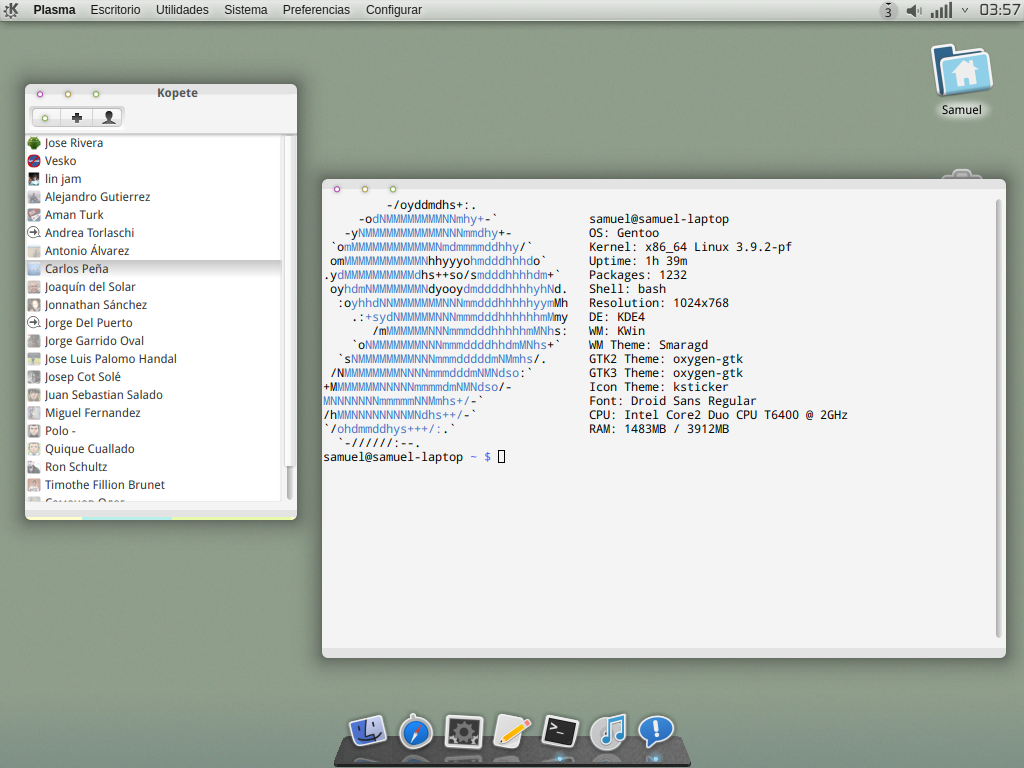Open the Configurar menu
This screenshot has height=768, width=1024.
tap(394, 10)
